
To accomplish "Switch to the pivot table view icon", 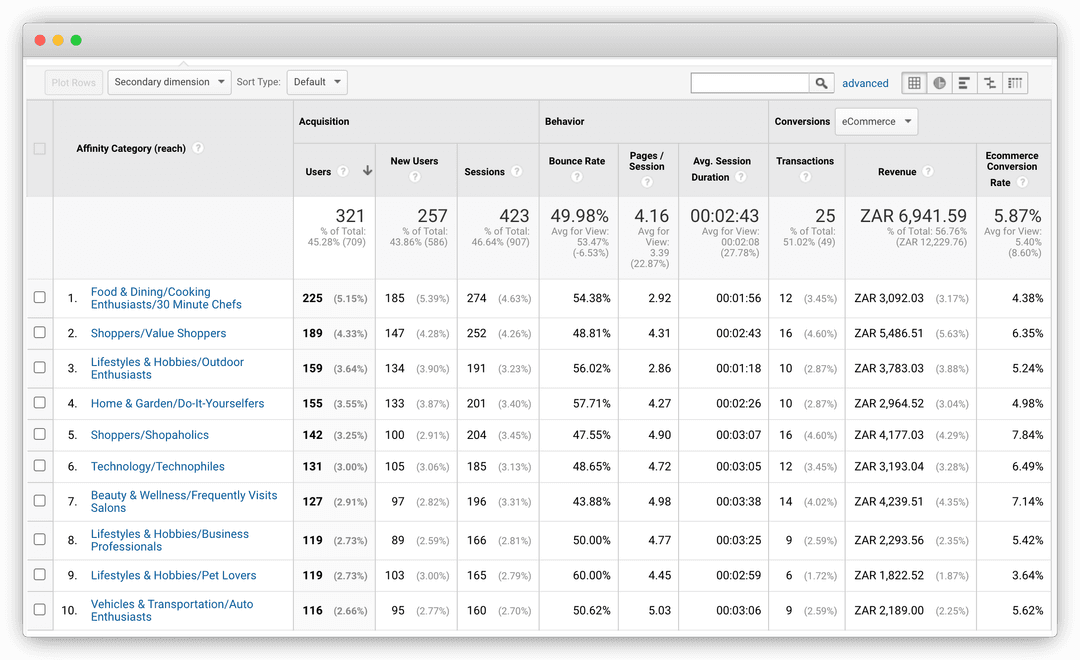I will click(x=1015, y=83).
